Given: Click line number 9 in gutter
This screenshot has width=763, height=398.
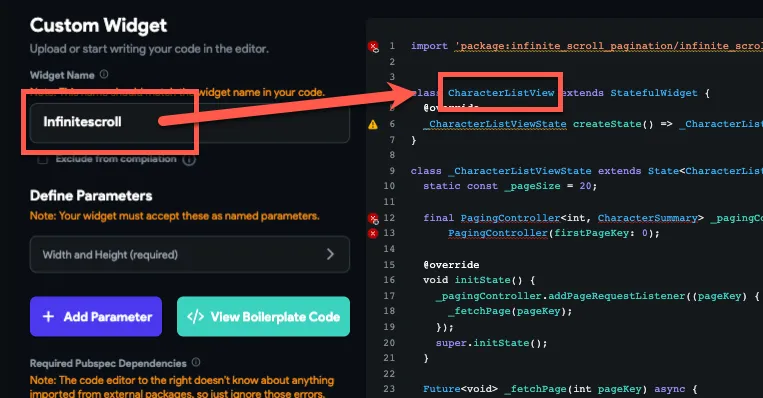Looking at the screenshot, I should tap(392, 171).
